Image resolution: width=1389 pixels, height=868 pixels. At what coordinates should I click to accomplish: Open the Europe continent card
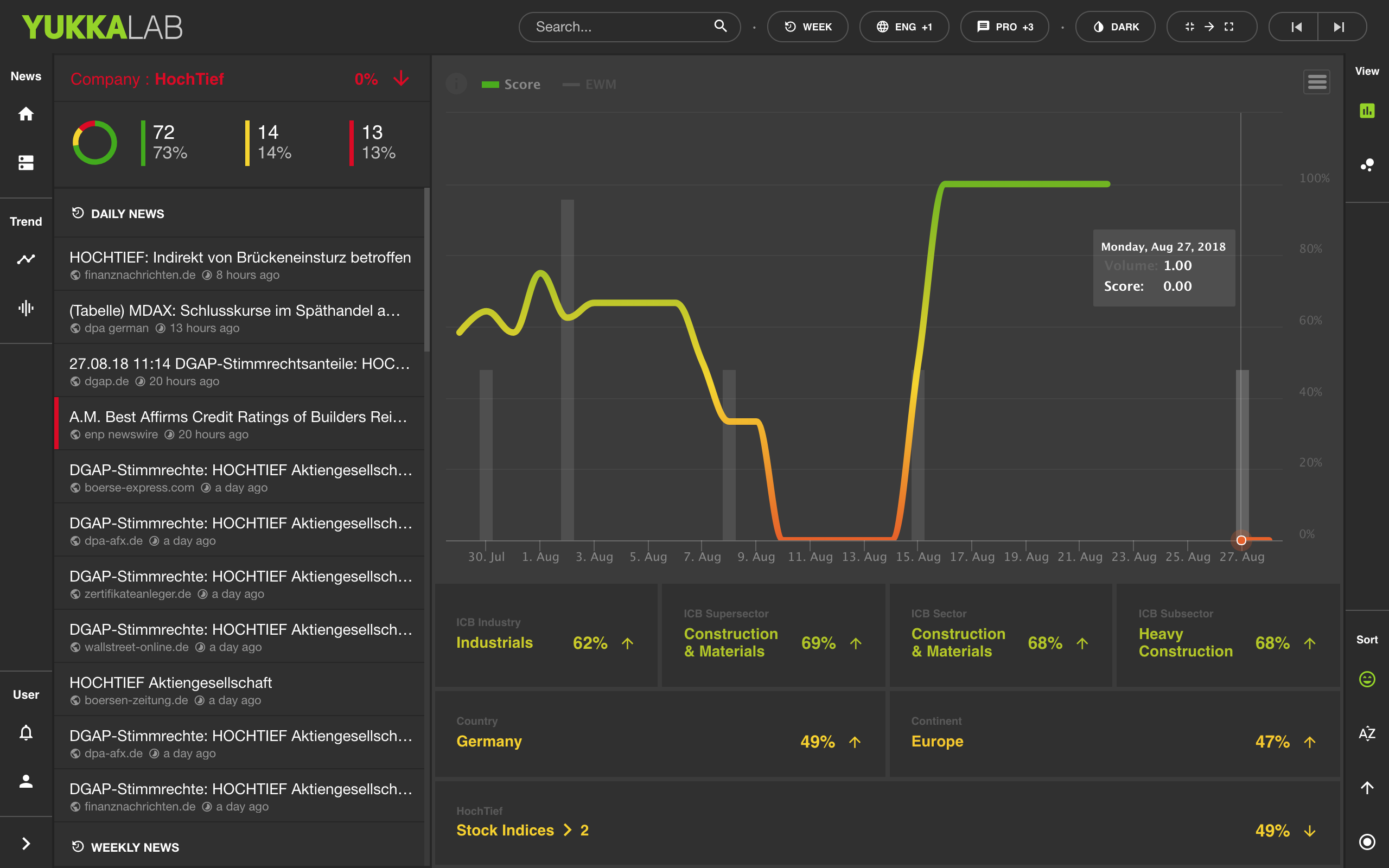pyautogui.click(x=1114, y=733)
